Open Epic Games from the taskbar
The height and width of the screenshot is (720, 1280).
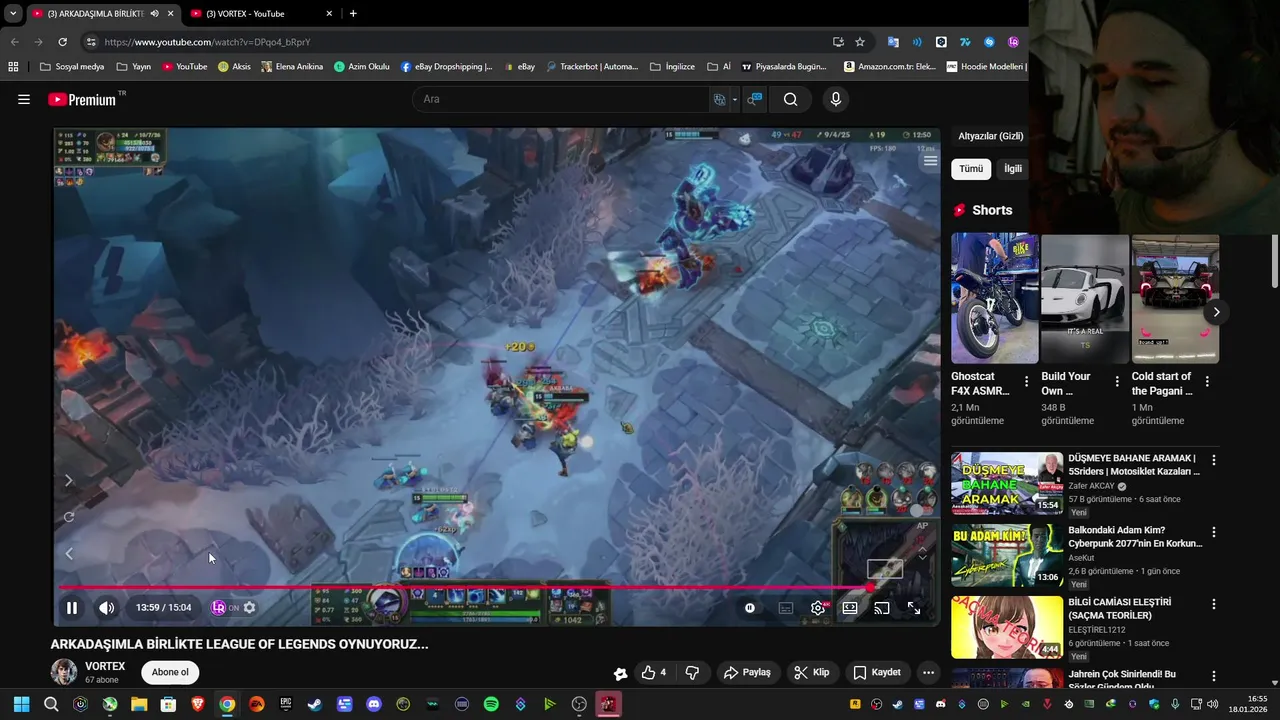coord(286,704)
